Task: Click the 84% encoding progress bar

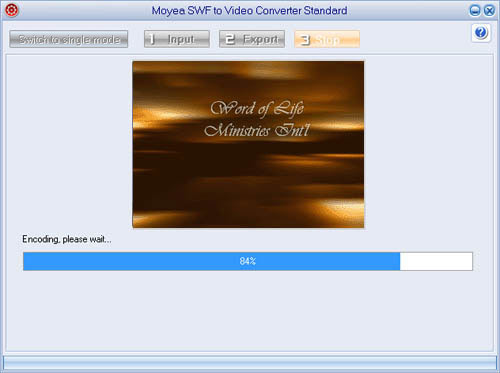Action: 248,261
